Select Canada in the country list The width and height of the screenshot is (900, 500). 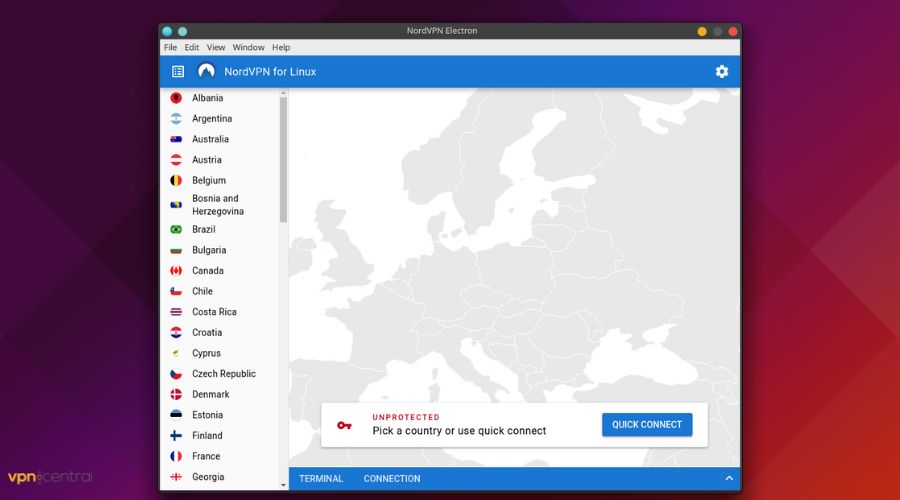tap(208, 271)
